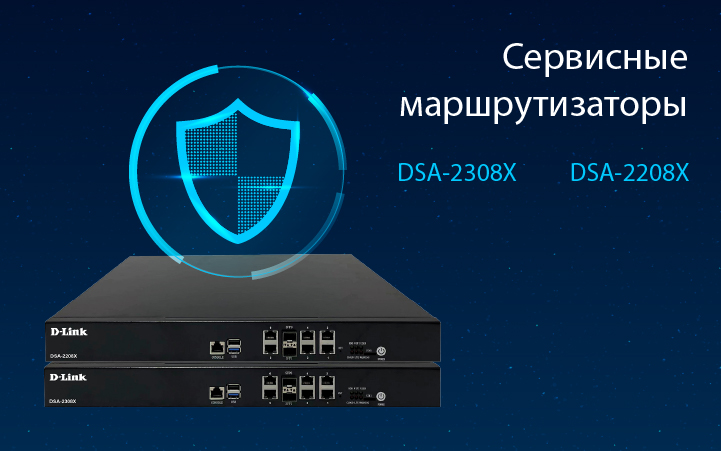Click the USB ports on the bottom router
Viewport: 721px width, 451px height.
click(x=234, y=392)
